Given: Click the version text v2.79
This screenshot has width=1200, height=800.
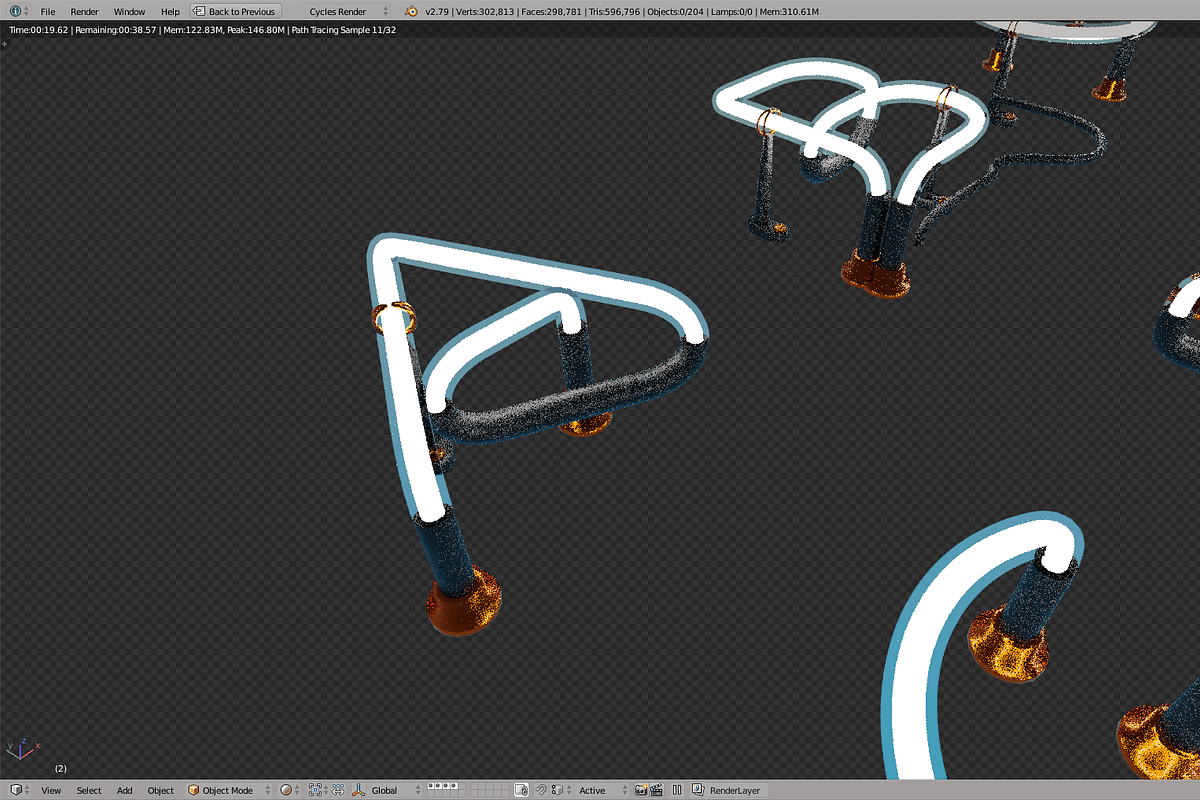Looking at the screenshot, I should tap(436, 11).
